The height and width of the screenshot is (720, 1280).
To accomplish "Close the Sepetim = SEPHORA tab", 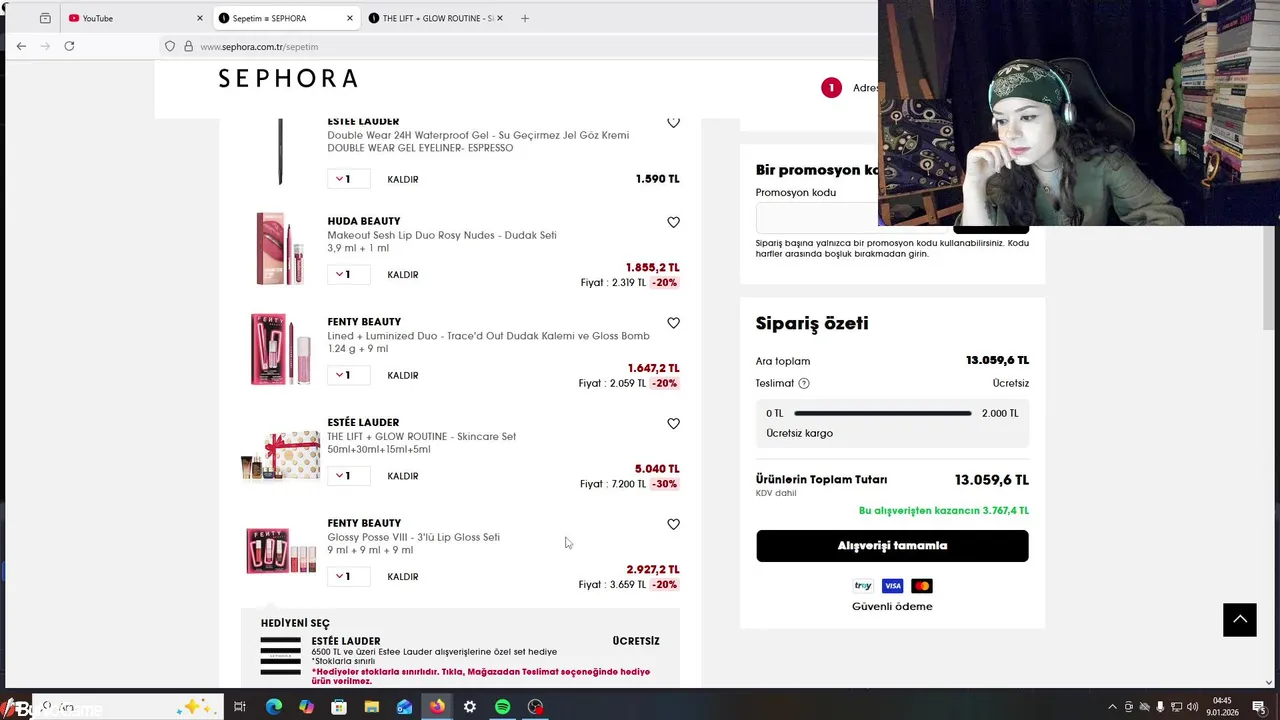I will tap(350, 18).
